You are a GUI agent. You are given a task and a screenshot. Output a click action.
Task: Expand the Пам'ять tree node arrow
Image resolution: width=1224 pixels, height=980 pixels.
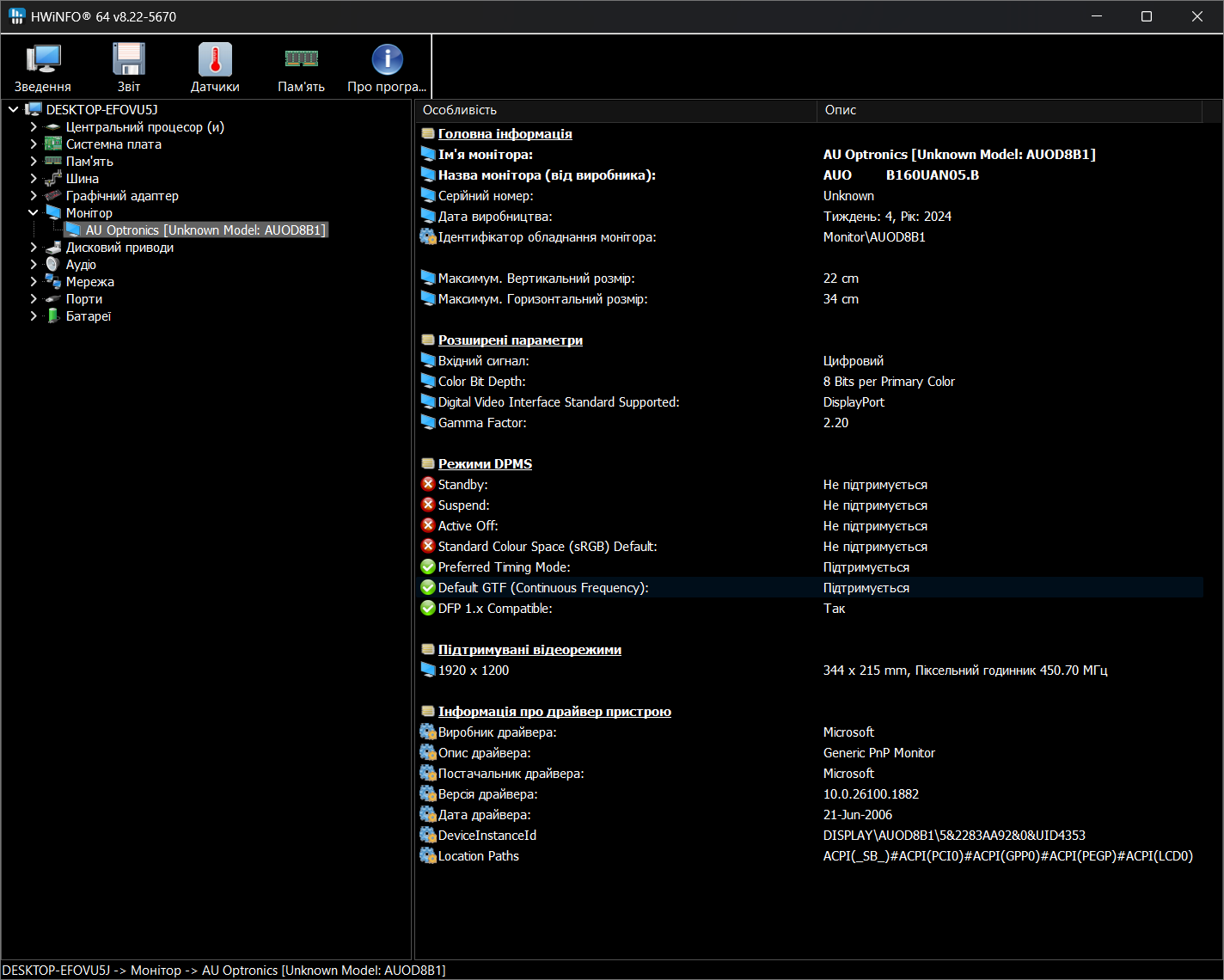[x=34, y=162]
